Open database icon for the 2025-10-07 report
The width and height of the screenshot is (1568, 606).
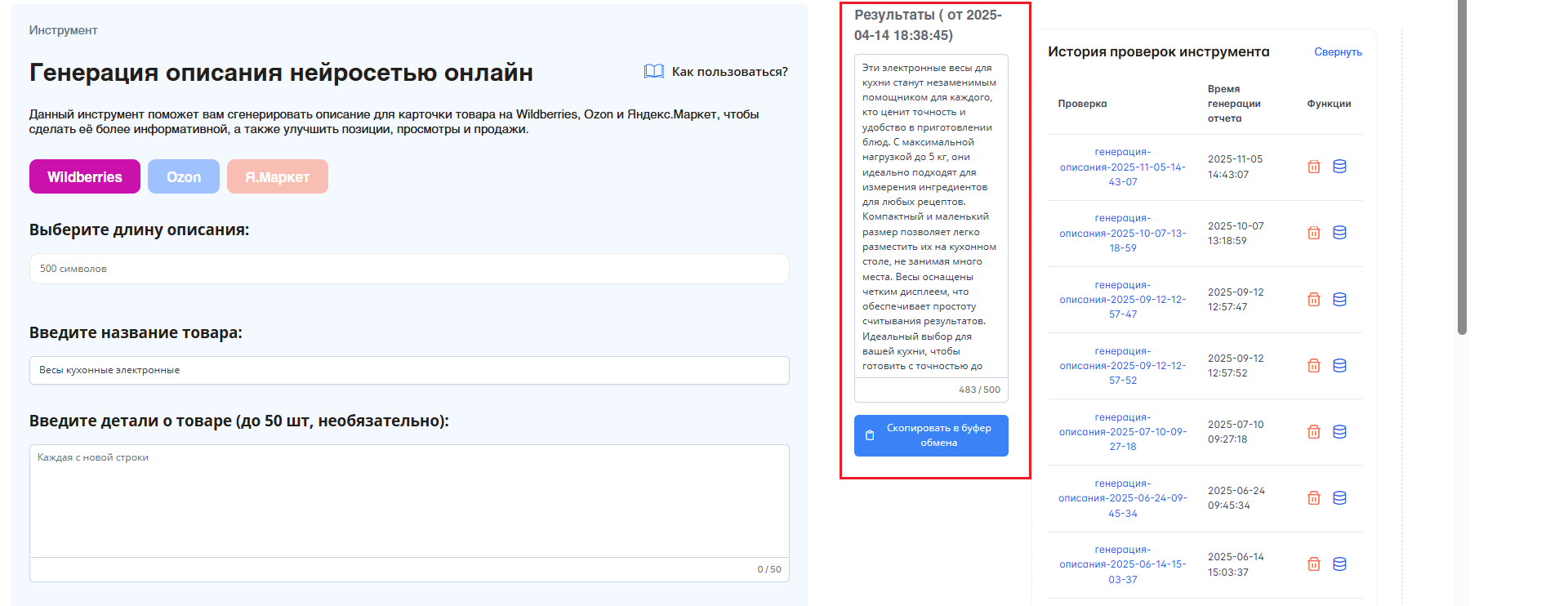(1339, 233)
